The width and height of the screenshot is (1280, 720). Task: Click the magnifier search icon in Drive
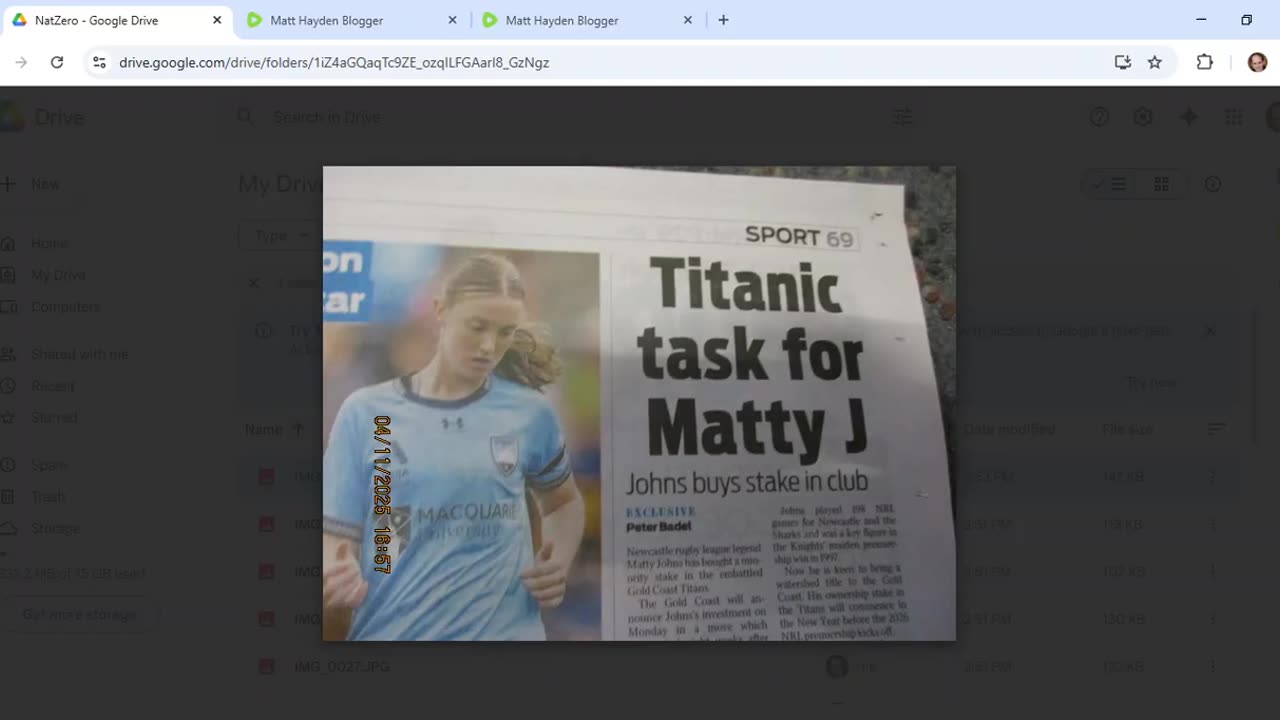[x=245, y=117]
